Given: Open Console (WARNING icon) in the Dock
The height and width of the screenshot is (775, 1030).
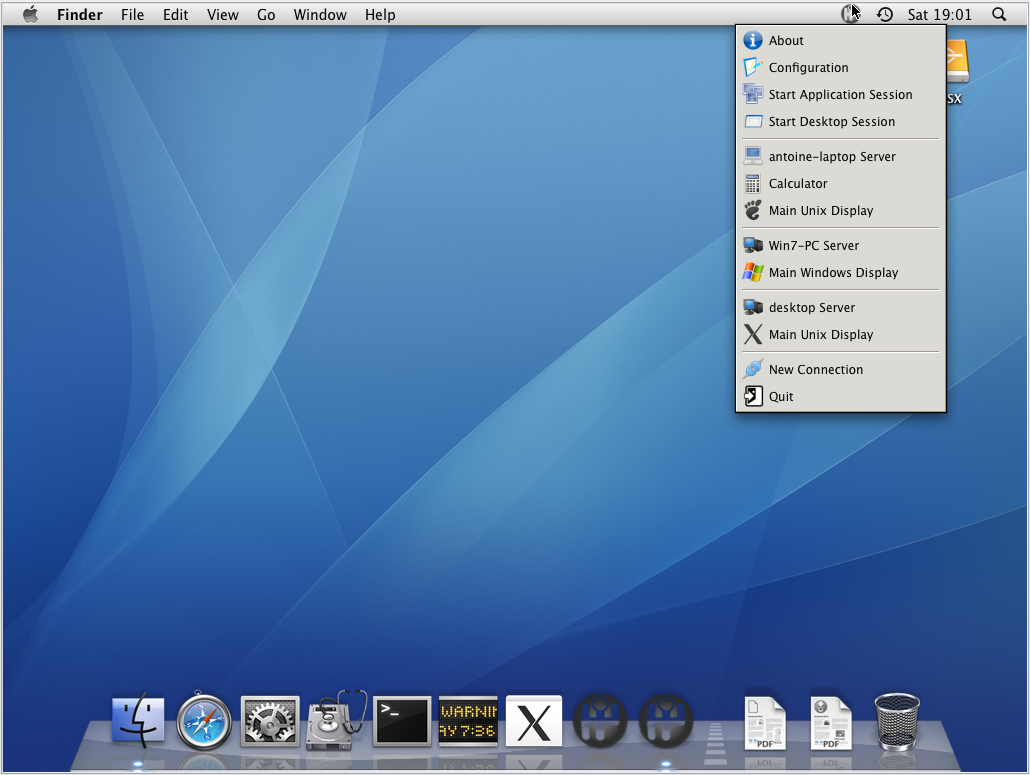Looking at the screenshot, I should click(x=468, y=721).
